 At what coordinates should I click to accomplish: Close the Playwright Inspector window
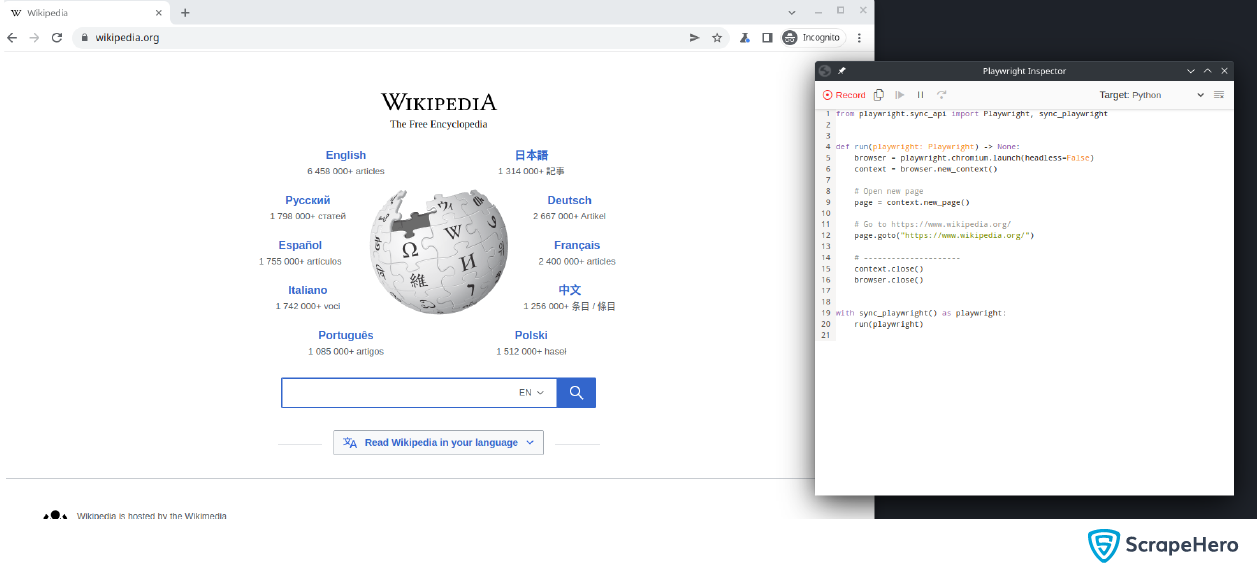(1225, 71)
